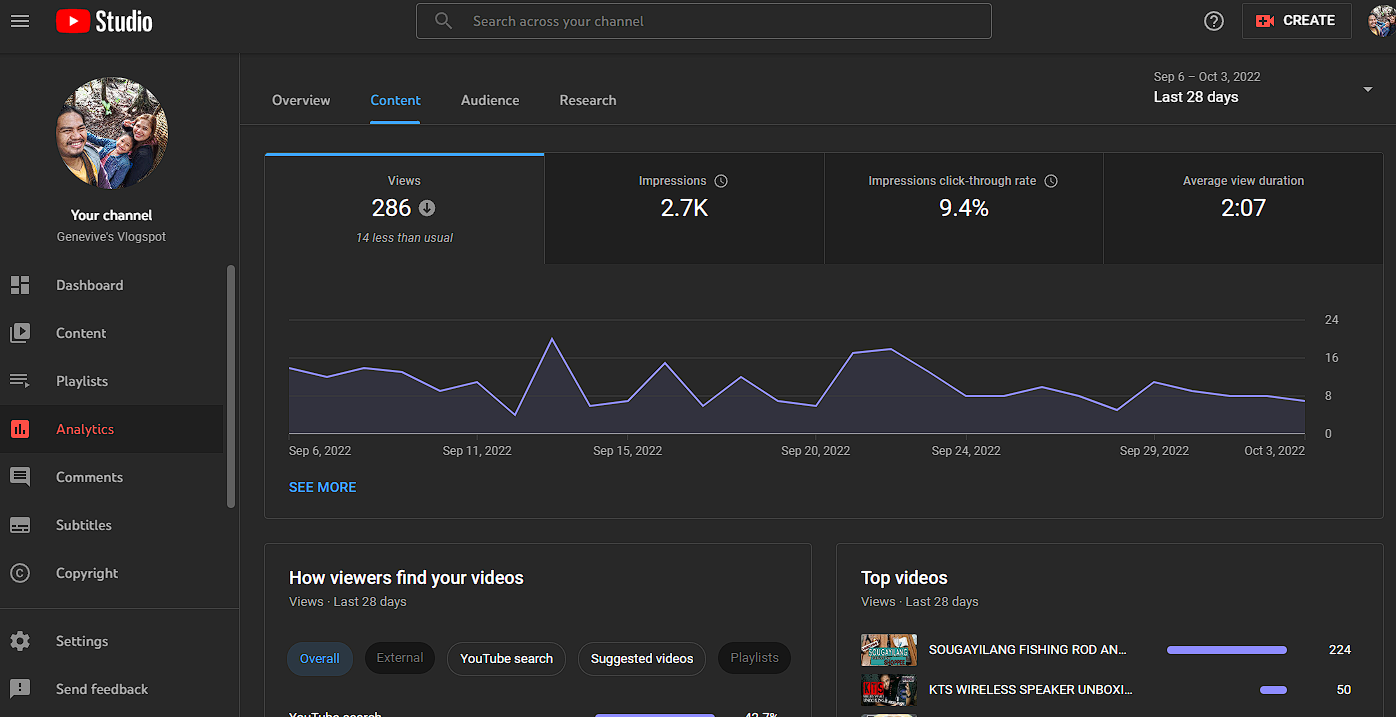
Task: Click the Genevive's Vlogspot channel name
Action: [112, 237]
